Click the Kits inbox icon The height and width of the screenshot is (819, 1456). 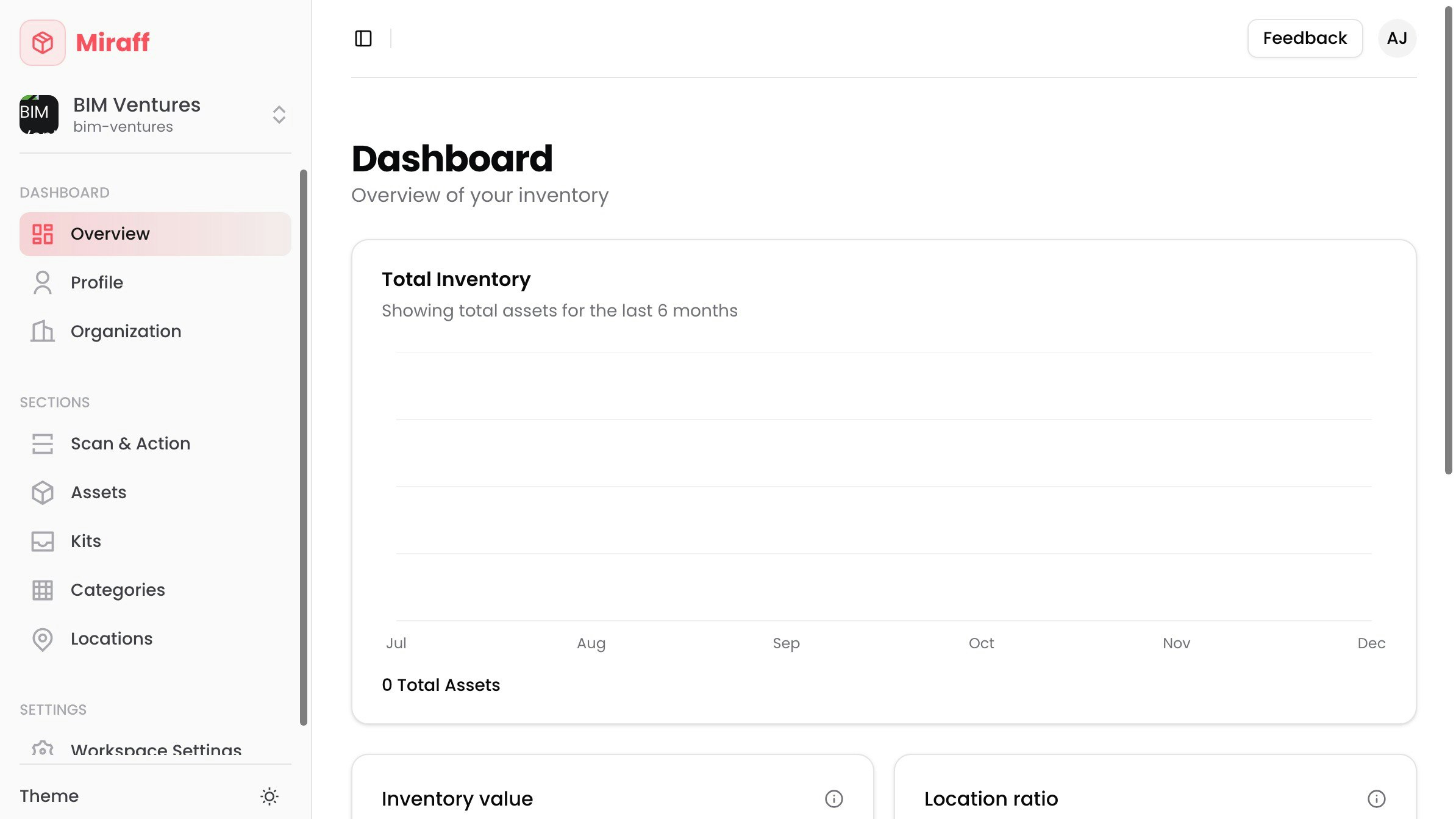coord(43,542)
